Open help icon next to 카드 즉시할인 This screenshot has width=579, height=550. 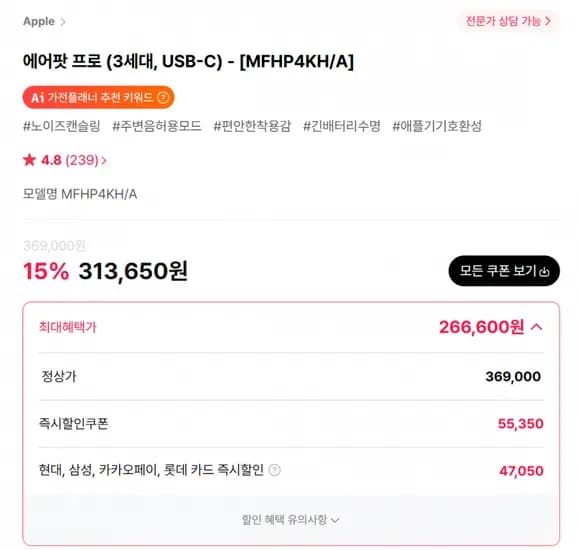pyautogui.click(x=274, y=470)
